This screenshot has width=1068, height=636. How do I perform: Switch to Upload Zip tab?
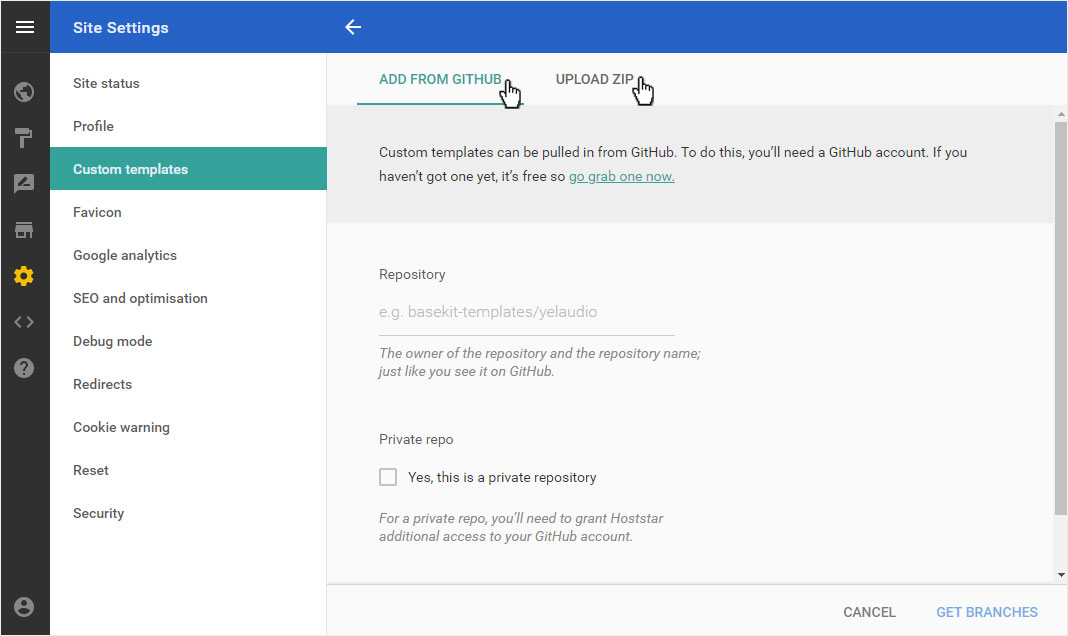[594, 80]
